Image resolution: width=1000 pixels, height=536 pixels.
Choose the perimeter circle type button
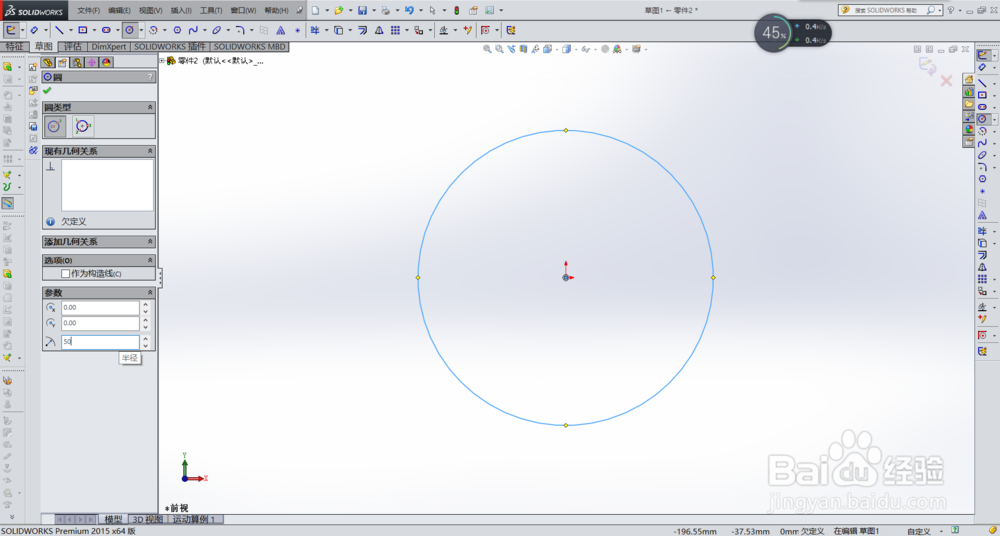(83, 126)
